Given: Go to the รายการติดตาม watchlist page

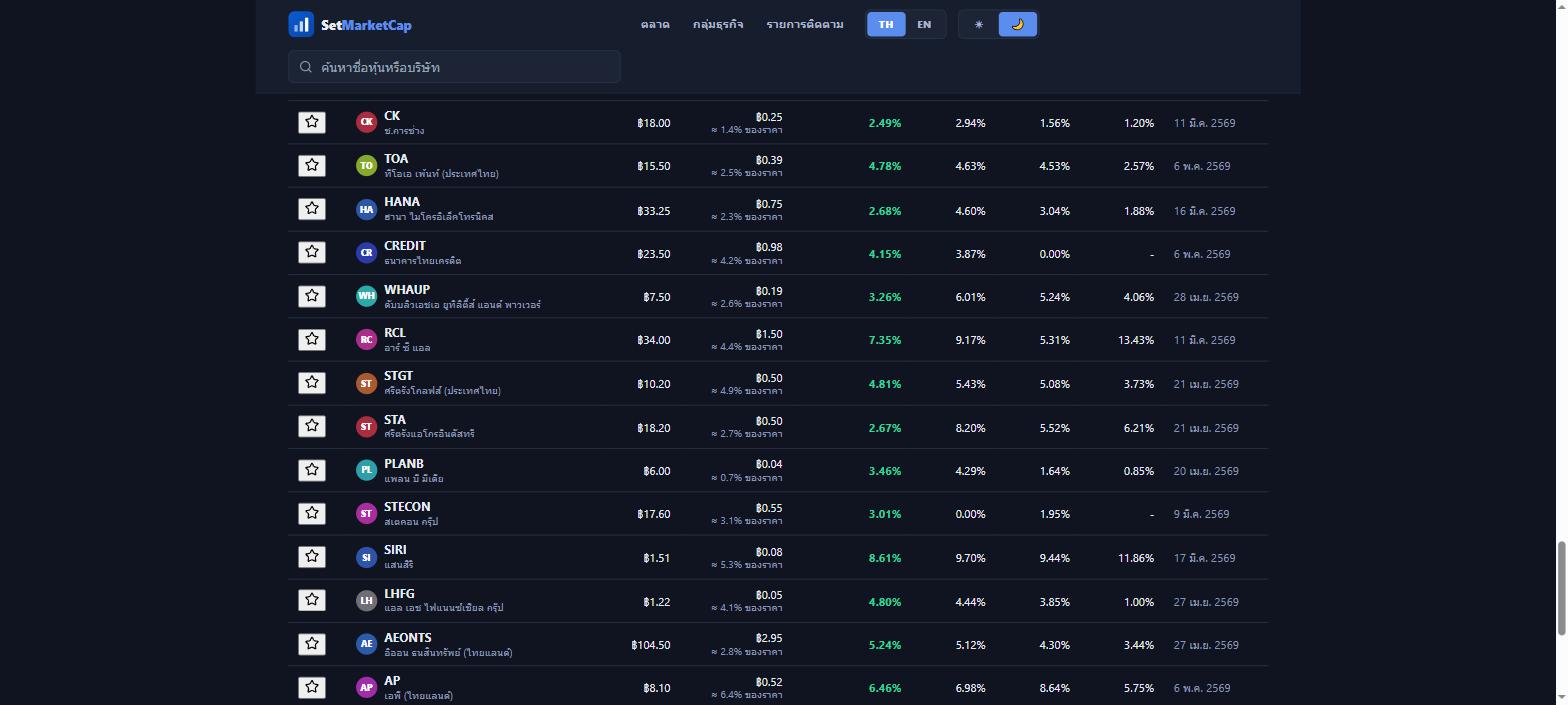Looking at the screenshot, I should click(x=805, y=24).
